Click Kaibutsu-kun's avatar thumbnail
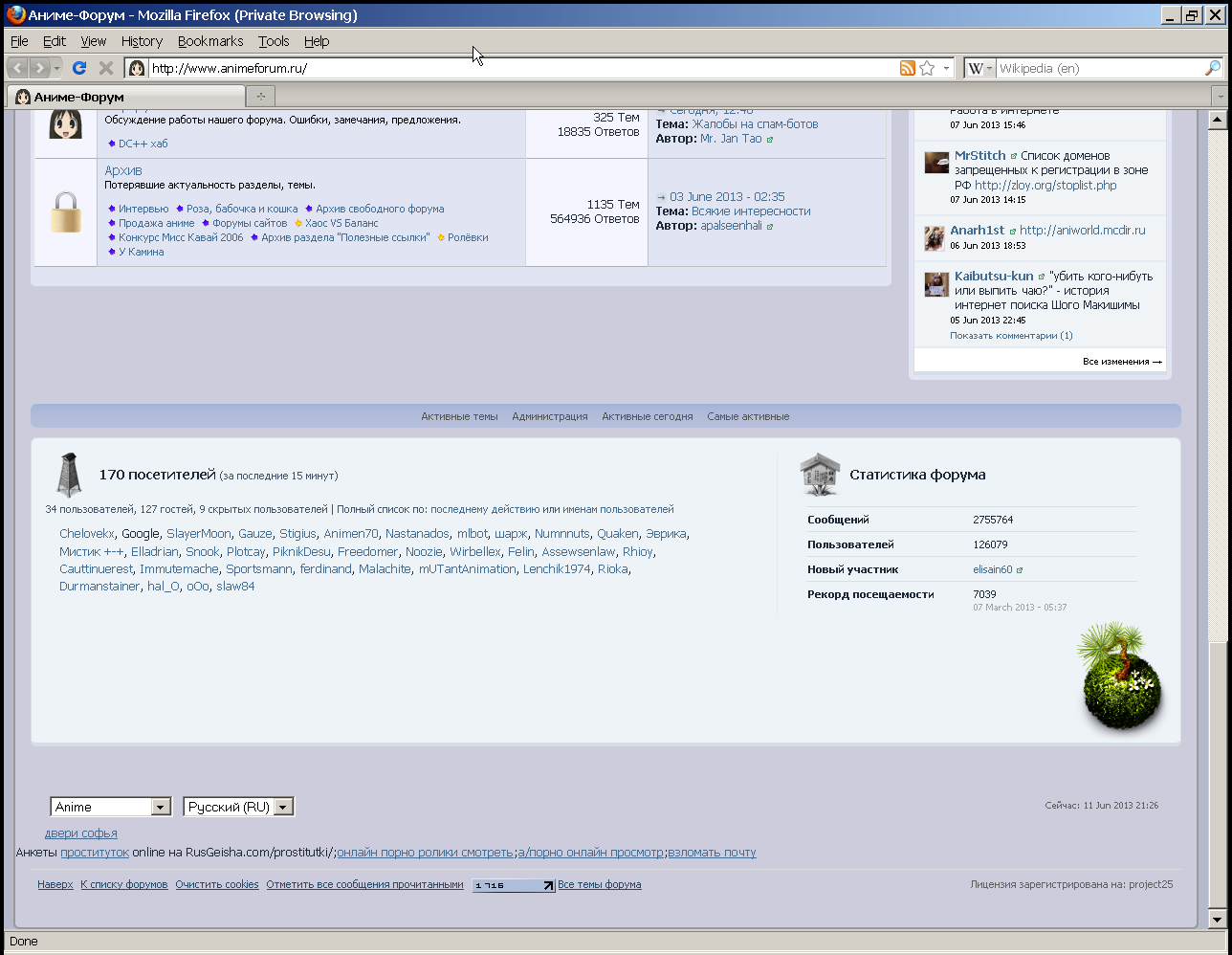 point(936,283)
